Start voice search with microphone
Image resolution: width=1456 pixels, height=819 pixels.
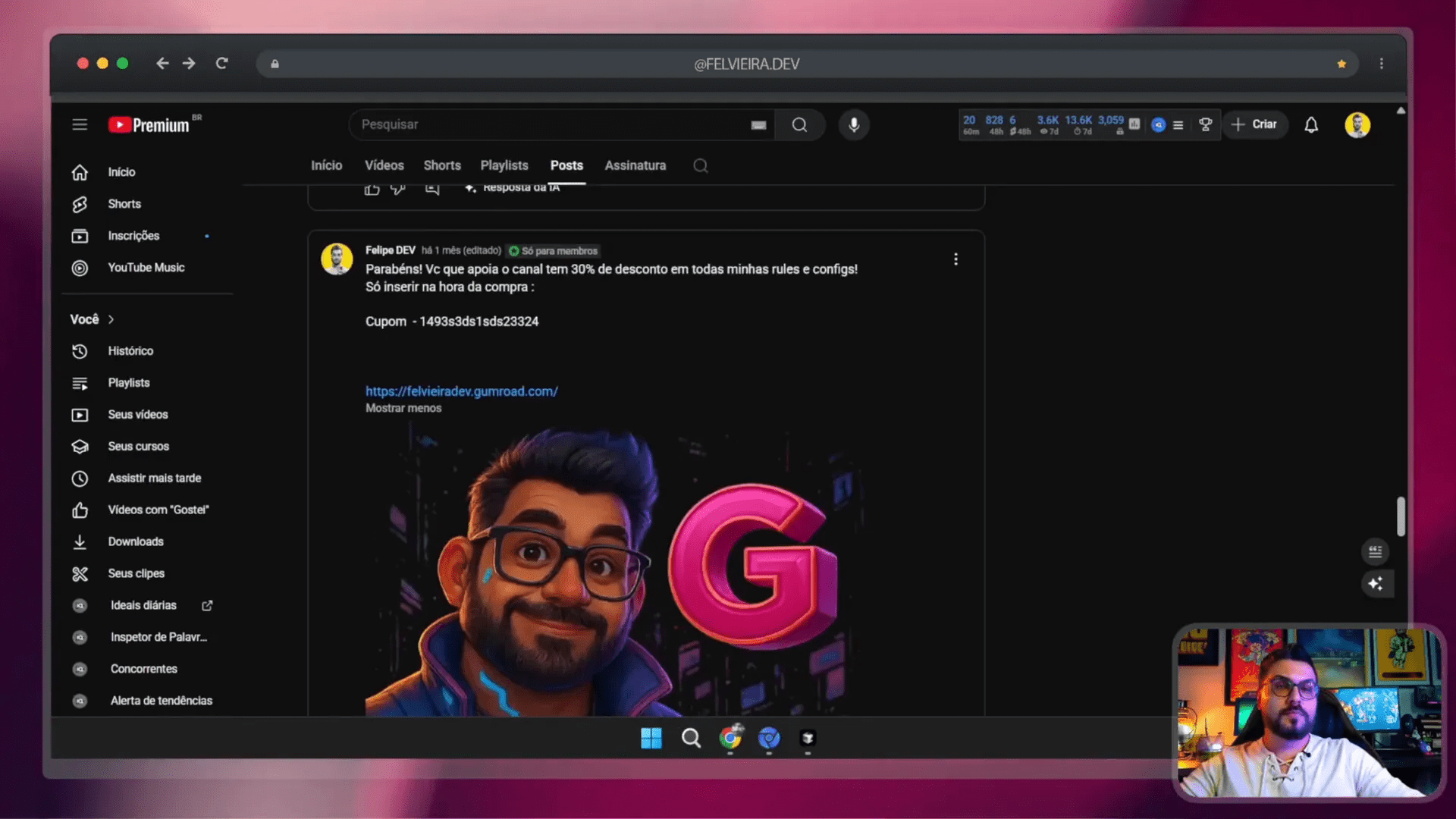[x=854, y=124]
